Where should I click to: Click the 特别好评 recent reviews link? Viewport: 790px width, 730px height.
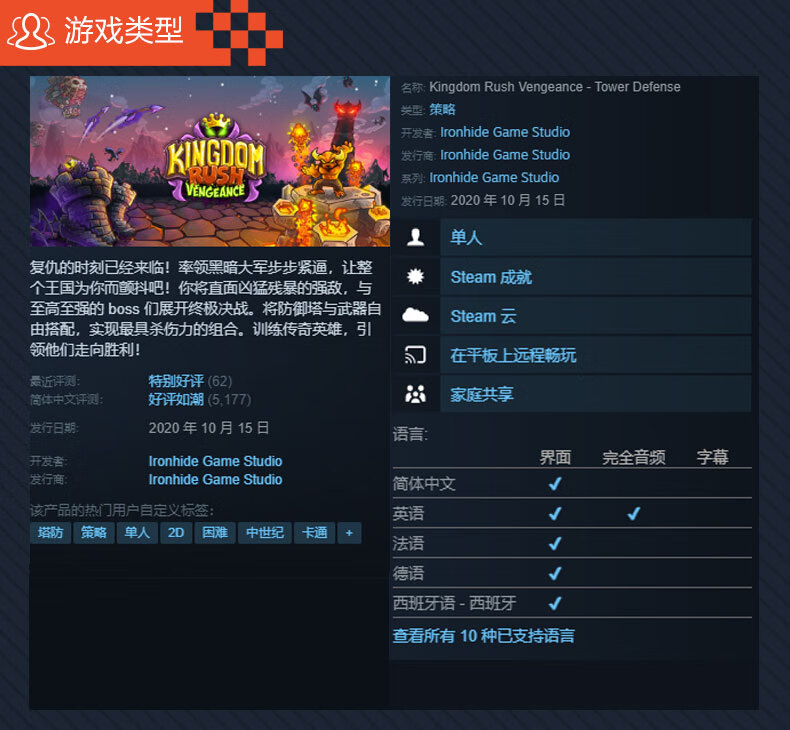(176, 381)
